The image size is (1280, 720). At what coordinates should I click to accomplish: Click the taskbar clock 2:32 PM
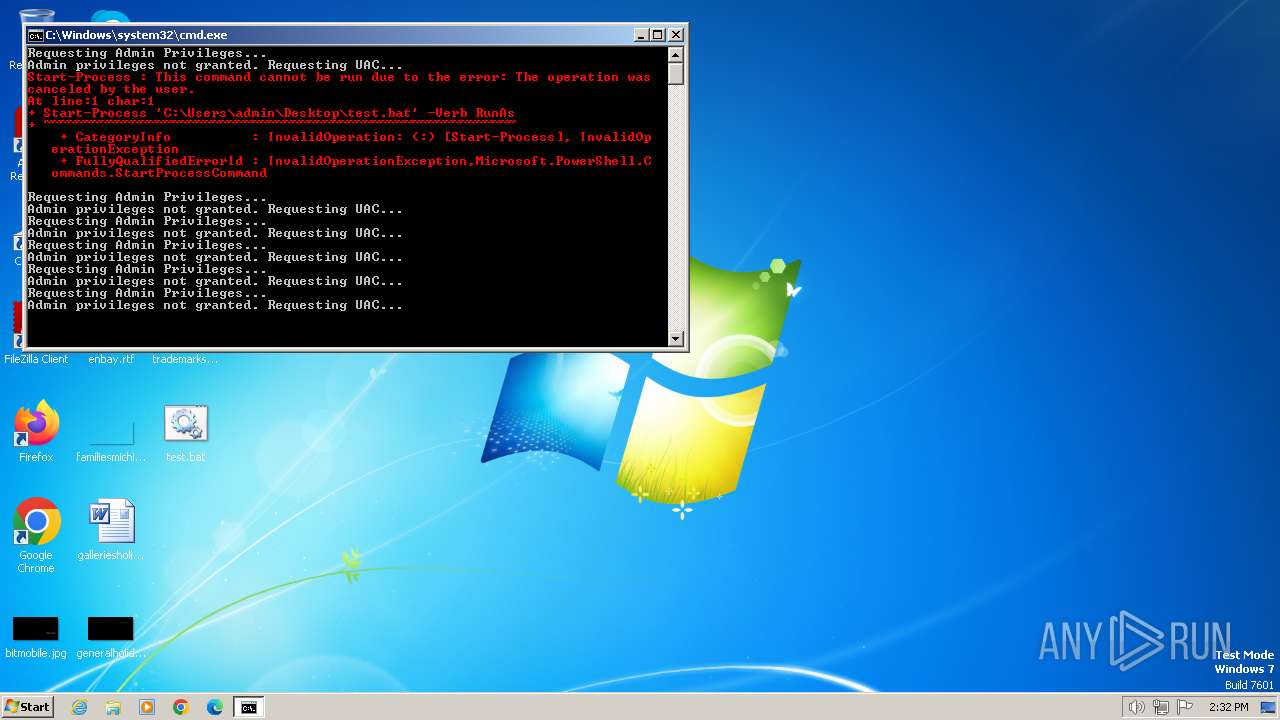point(1229,707)
